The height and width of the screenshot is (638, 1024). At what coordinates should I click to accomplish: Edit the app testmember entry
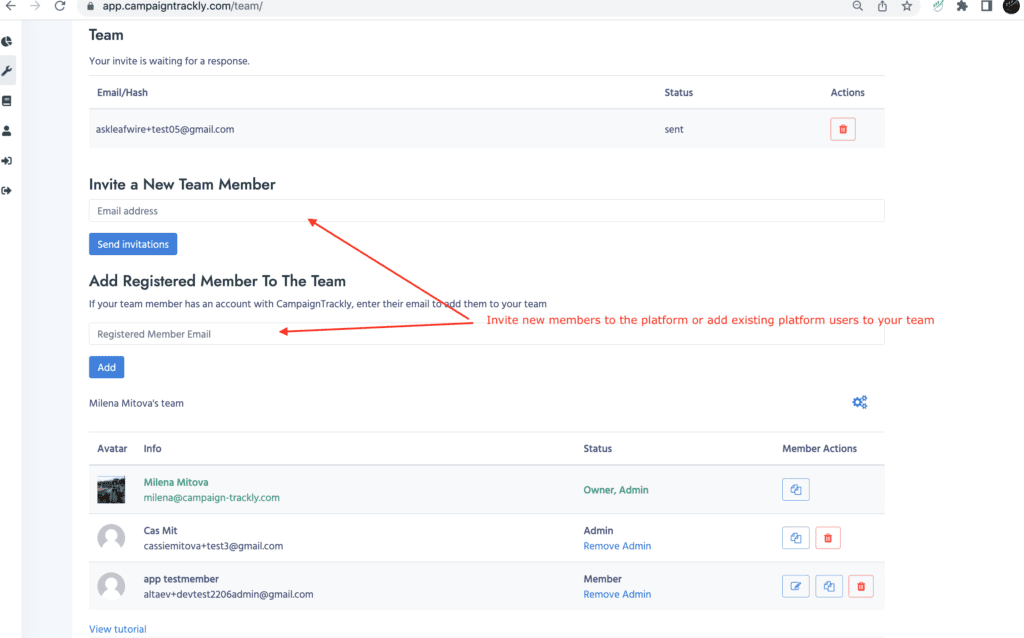pyautogui.click(x=795, y=586)
